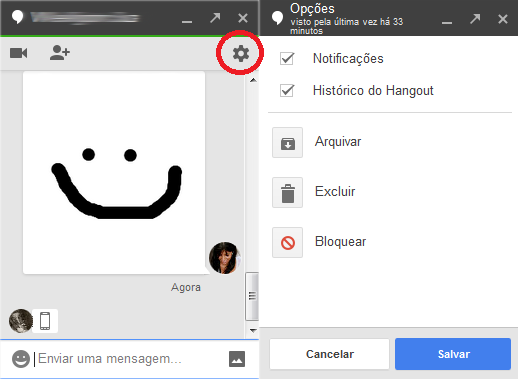
Task: Minimize the chat conversation window
Action: 187,22
